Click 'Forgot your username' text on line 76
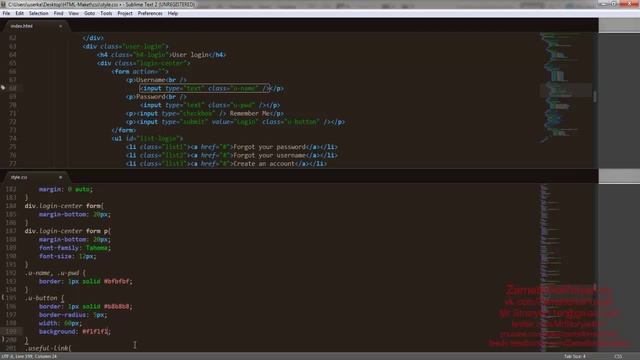Viewport: 640px width, 360px height. (270, 155)
